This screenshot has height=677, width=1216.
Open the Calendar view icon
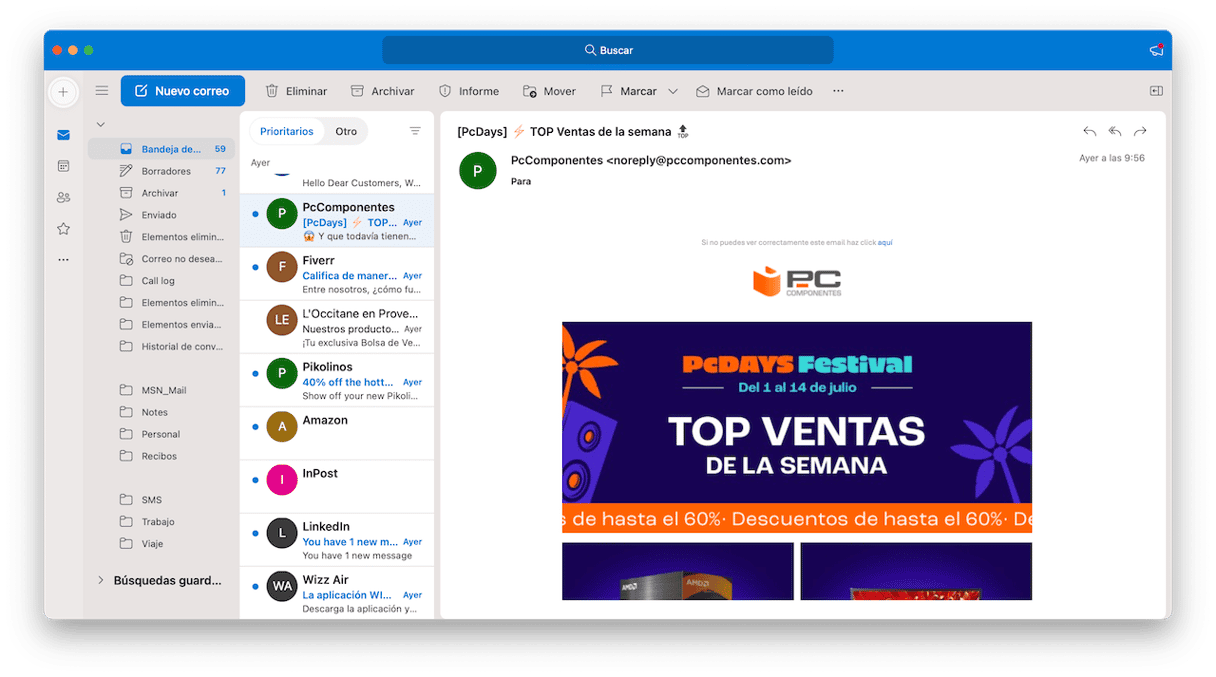63,166
